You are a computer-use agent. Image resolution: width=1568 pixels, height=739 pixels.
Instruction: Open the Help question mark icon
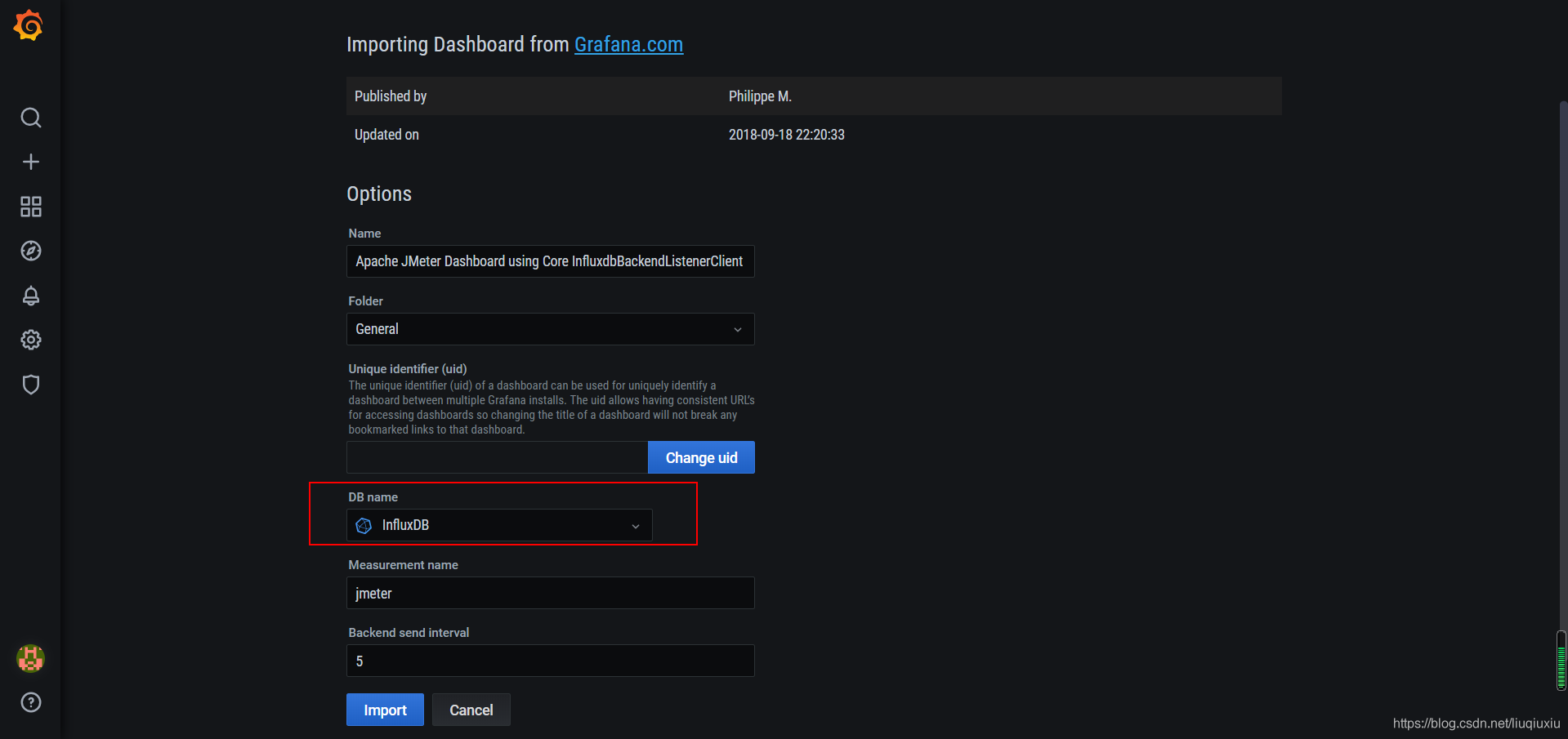tap(31, 702)
